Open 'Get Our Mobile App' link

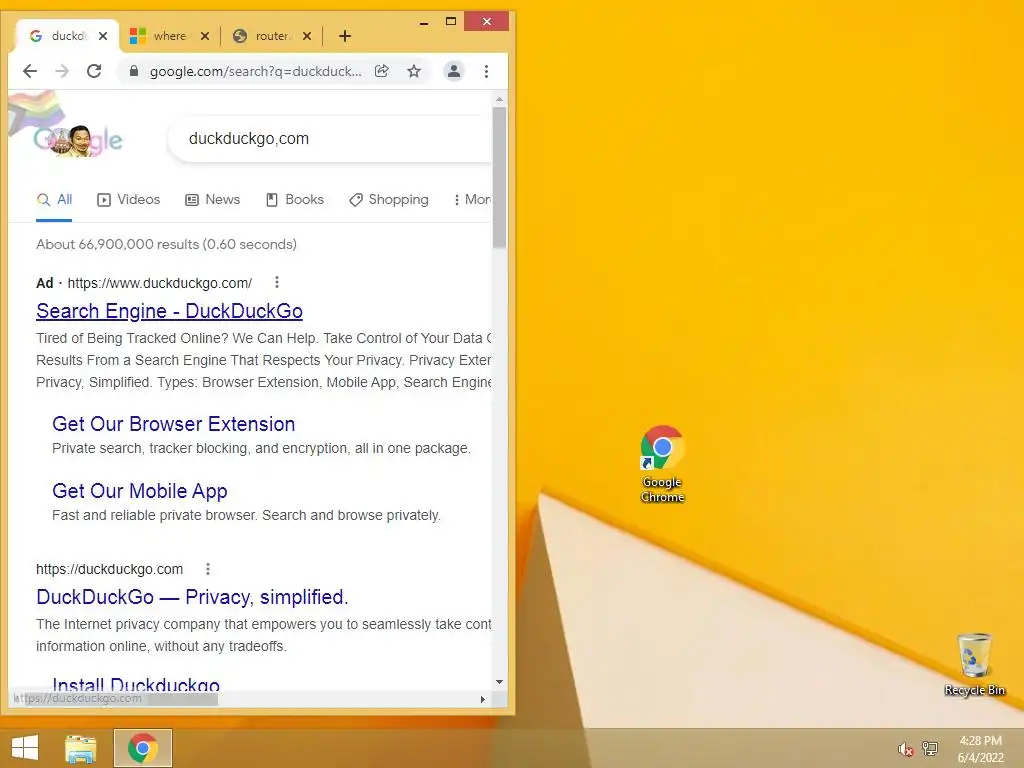(140, 490)
